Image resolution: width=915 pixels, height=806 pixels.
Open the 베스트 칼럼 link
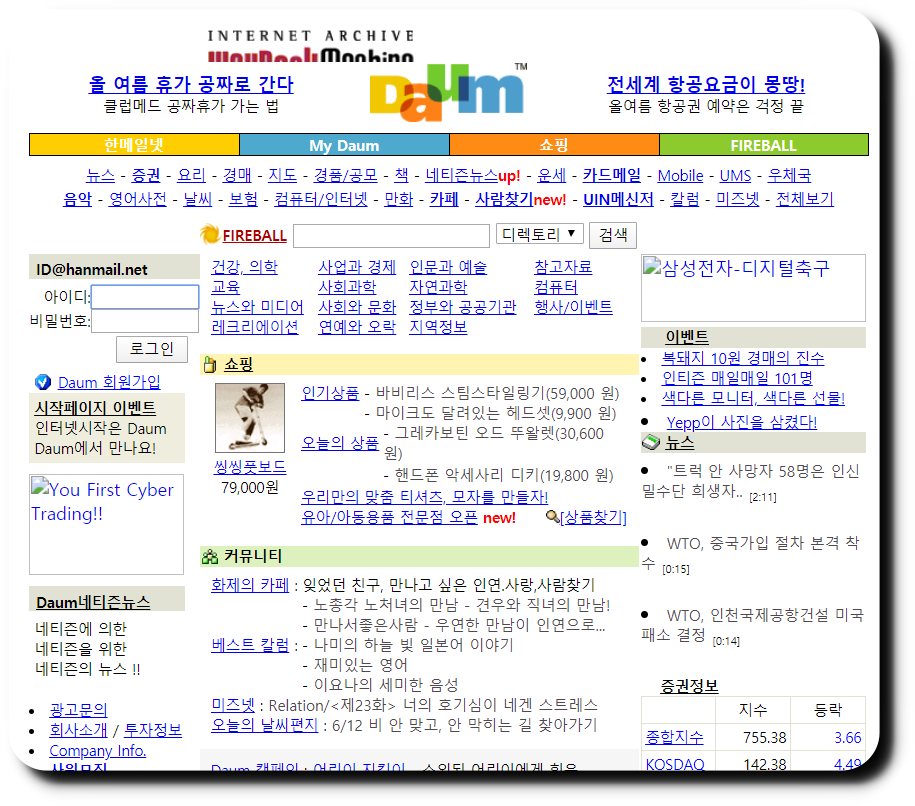[x=250, y=645]
